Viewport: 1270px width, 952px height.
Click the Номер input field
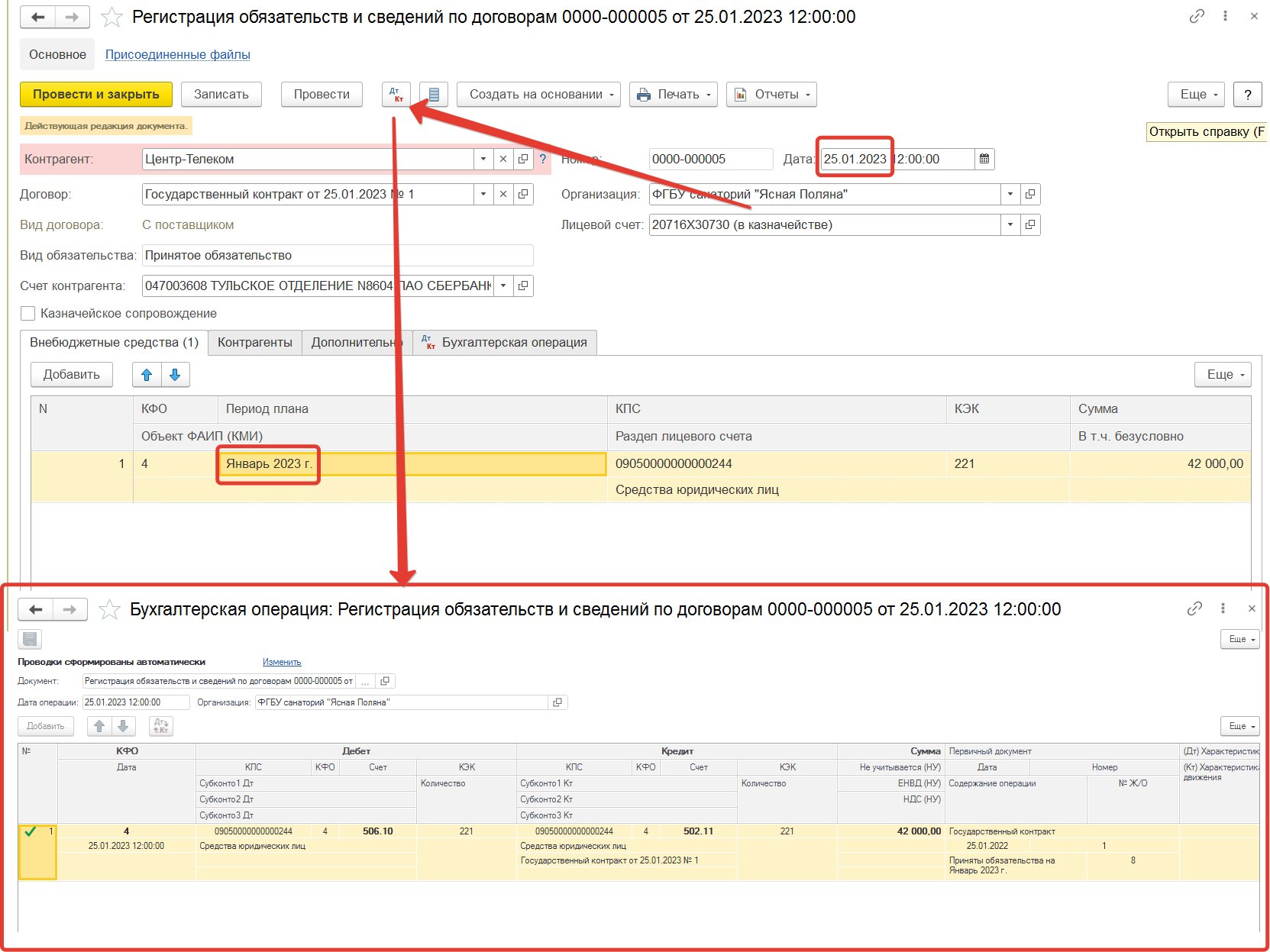coord(710,159)
